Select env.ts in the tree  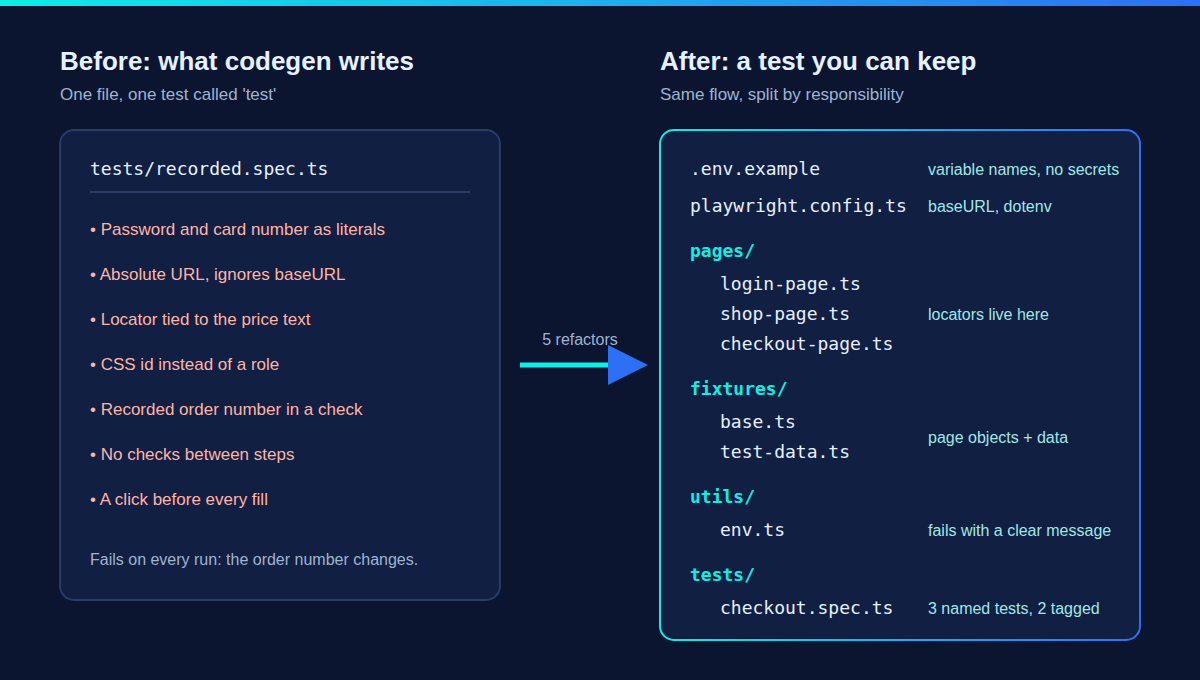(x=752, y=530)
